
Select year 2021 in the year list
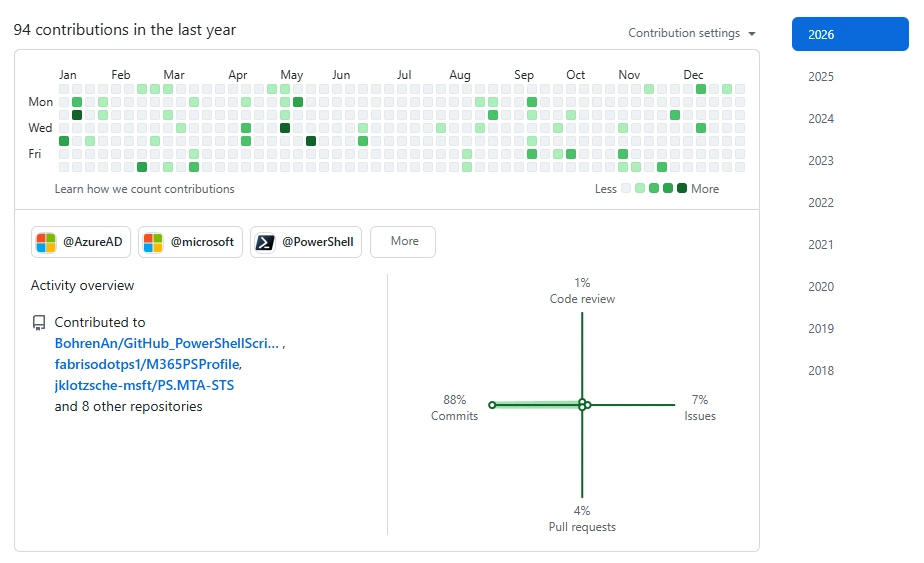pyautogui.click(x=821, y=245)
